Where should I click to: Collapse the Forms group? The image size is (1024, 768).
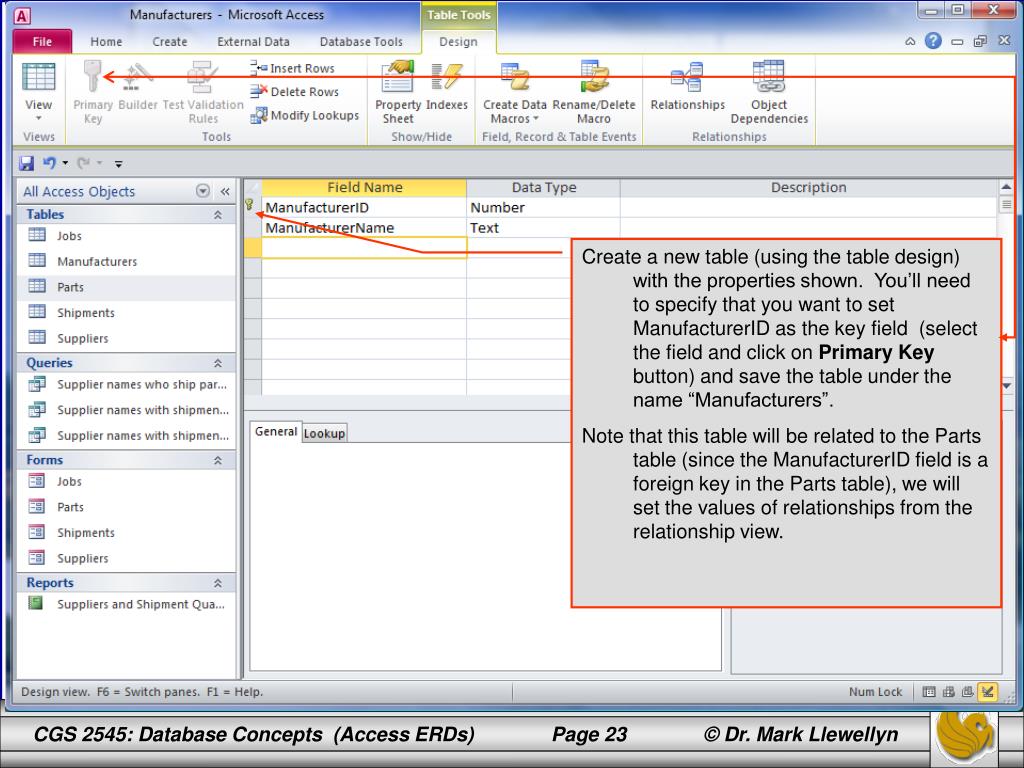tap(217, 460)
